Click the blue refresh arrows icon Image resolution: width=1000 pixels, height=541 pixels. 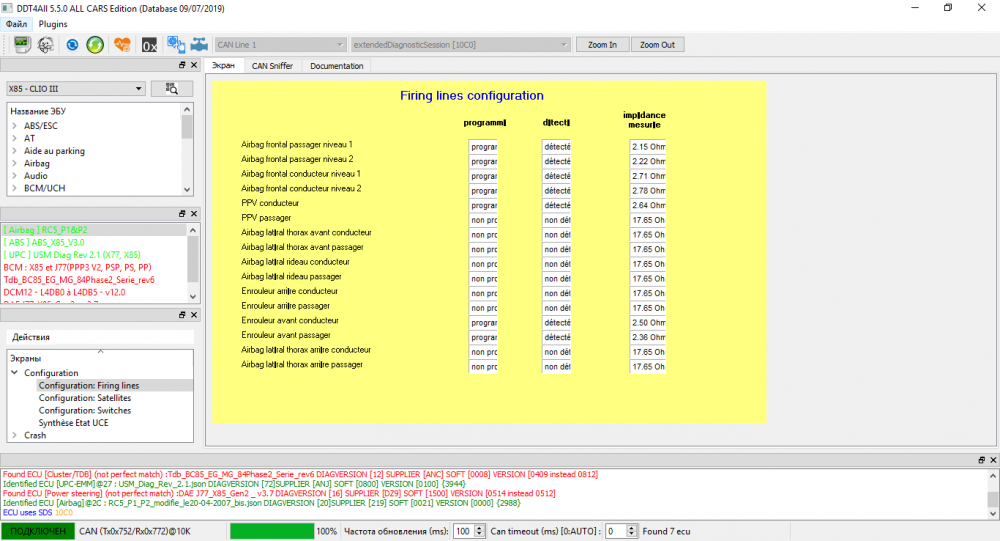72,45
